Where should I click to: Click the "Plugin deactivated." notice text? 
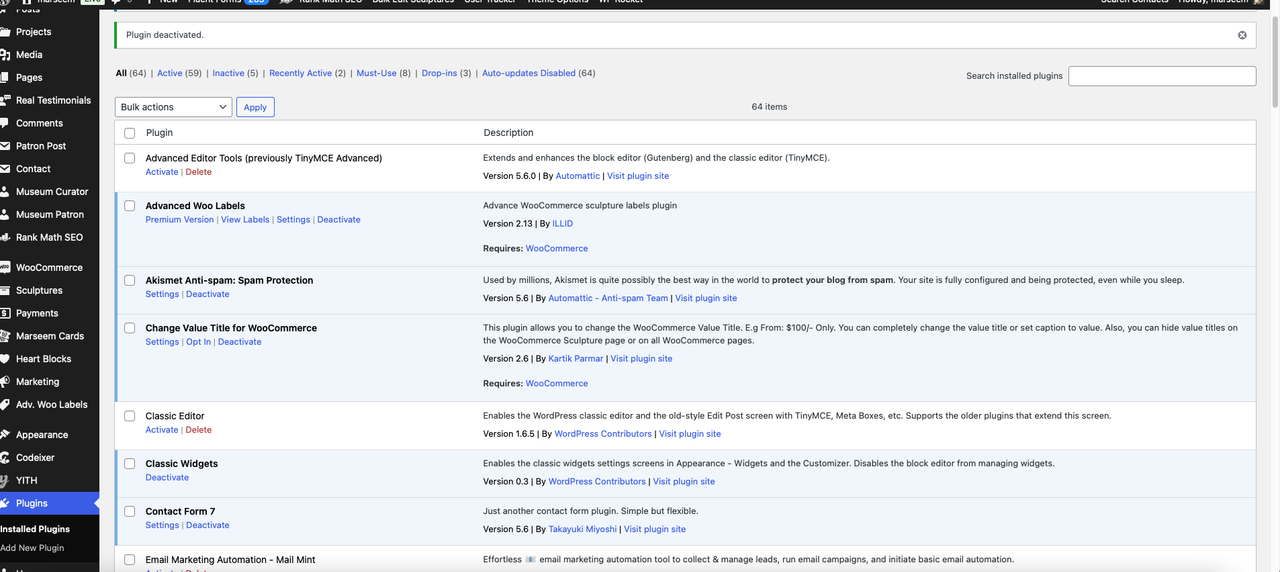[165, 35]
